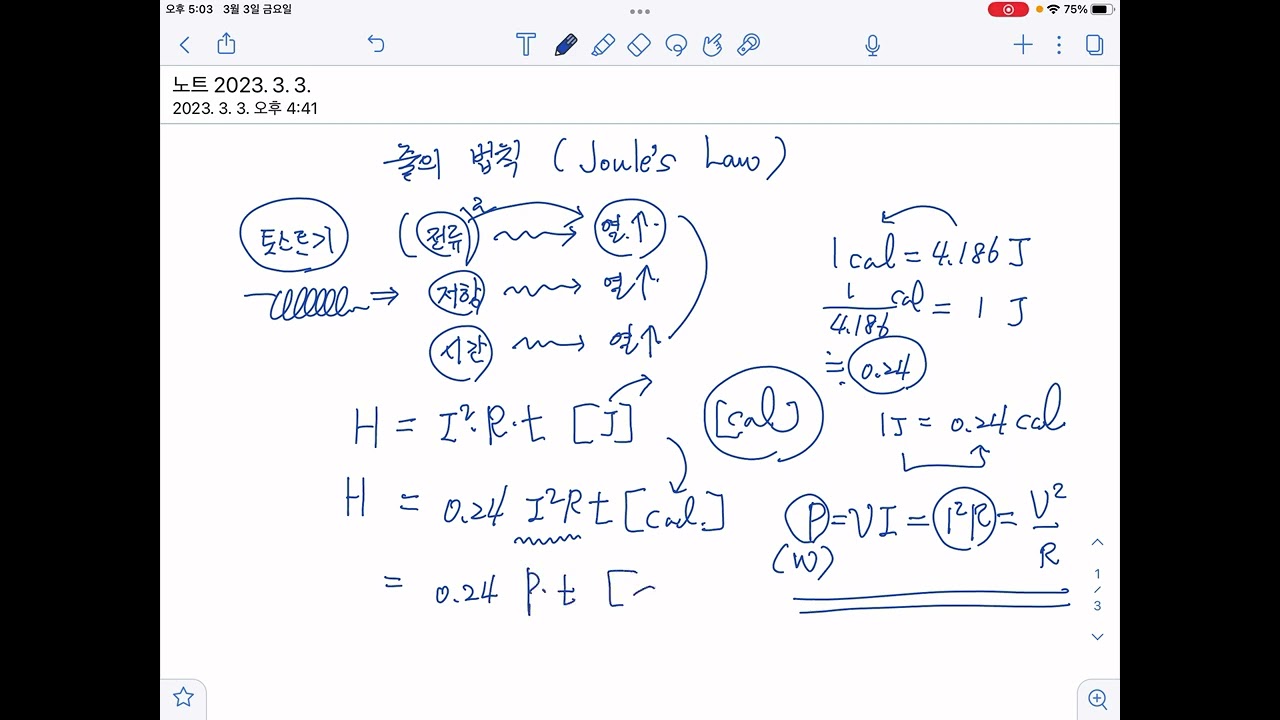Go back with the chevron arrow

(184, 44)
